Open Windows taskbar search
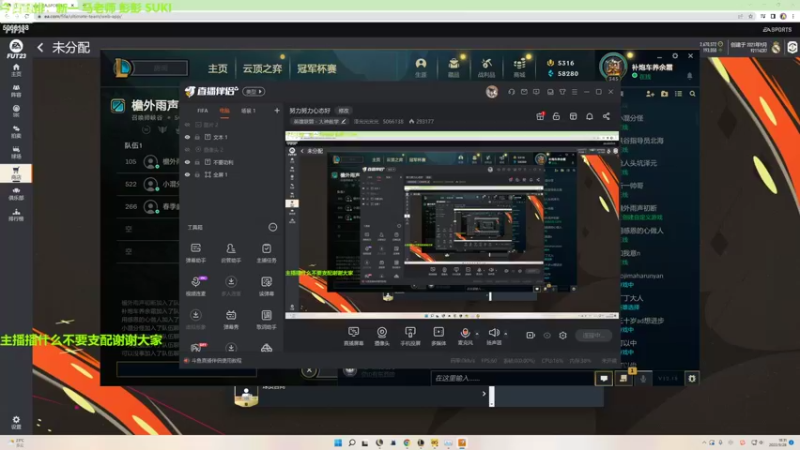 352,443
